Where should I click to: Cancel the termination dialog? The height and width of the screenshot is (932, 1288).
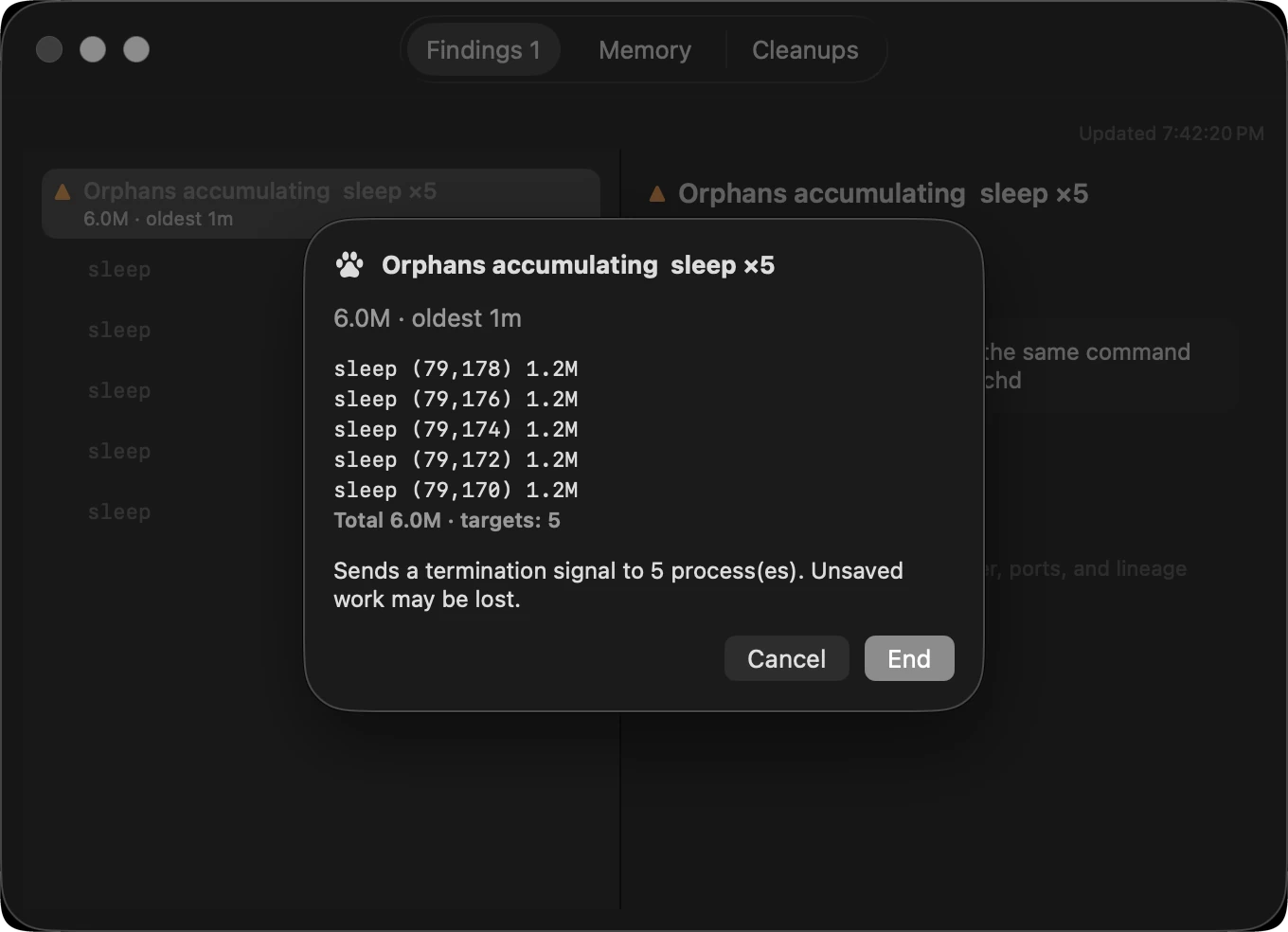(x=786, y=658)
